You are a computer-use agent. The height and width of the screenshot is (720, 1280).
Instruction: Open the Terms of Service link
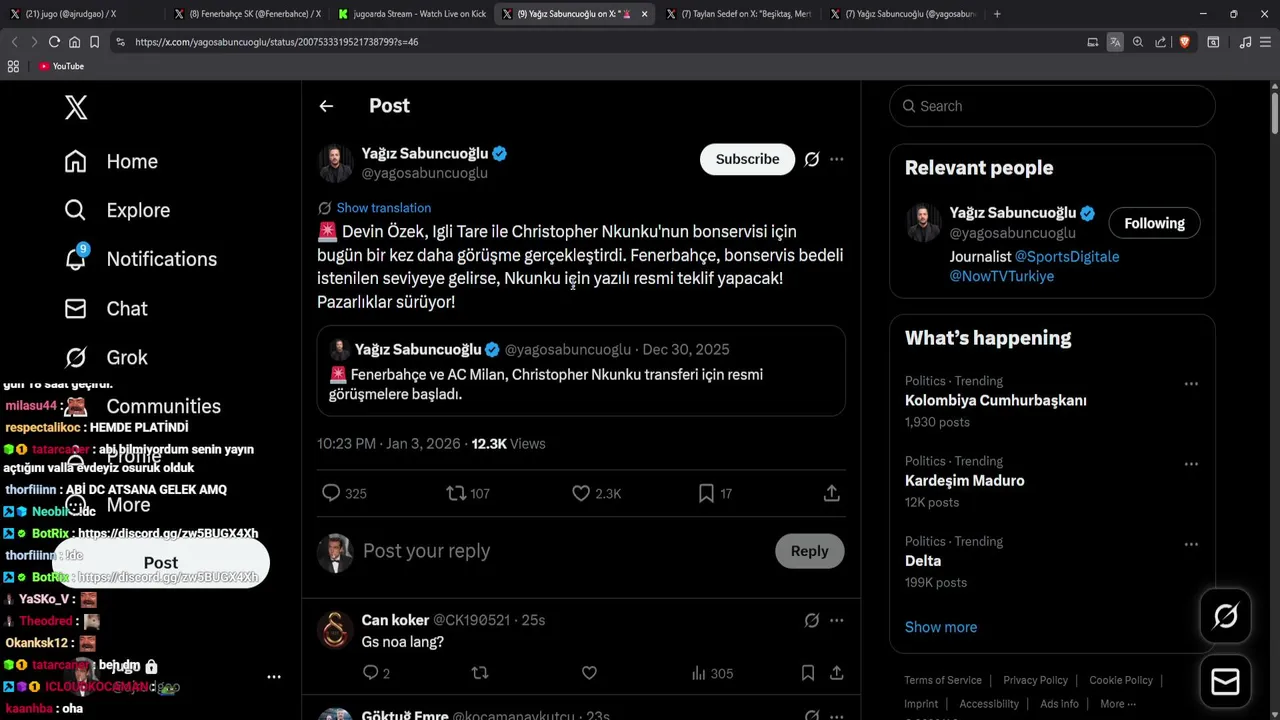click(943, 680)
